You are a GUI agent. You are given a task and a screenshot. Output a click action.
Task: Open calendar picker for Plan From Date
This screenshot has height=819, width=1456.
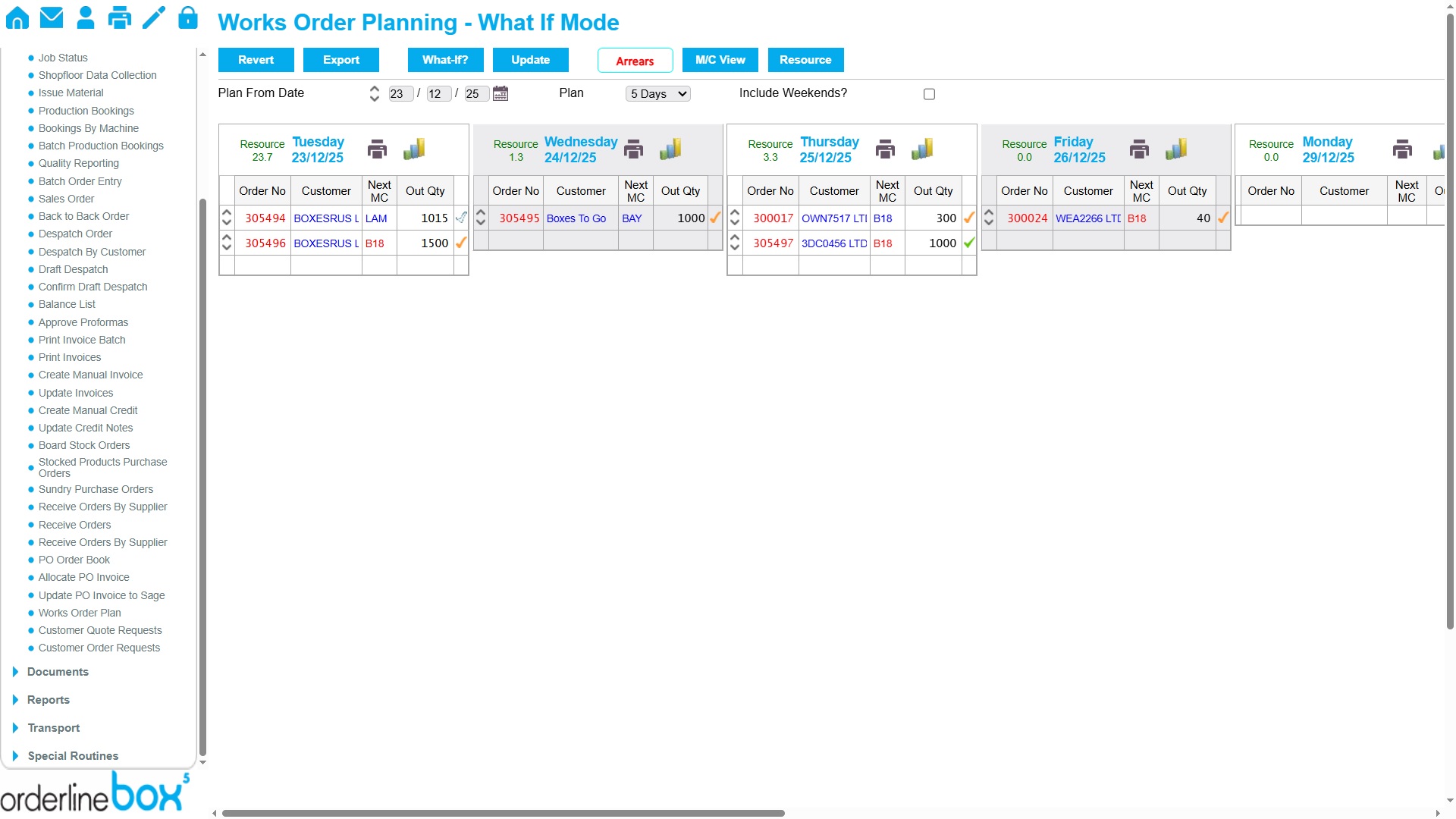500,93
